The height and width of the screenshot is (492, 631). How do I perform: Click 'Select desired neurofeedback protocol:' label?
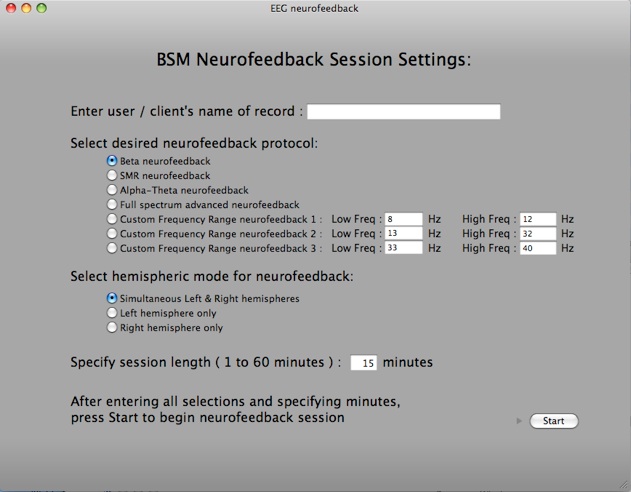coord(194,143)
